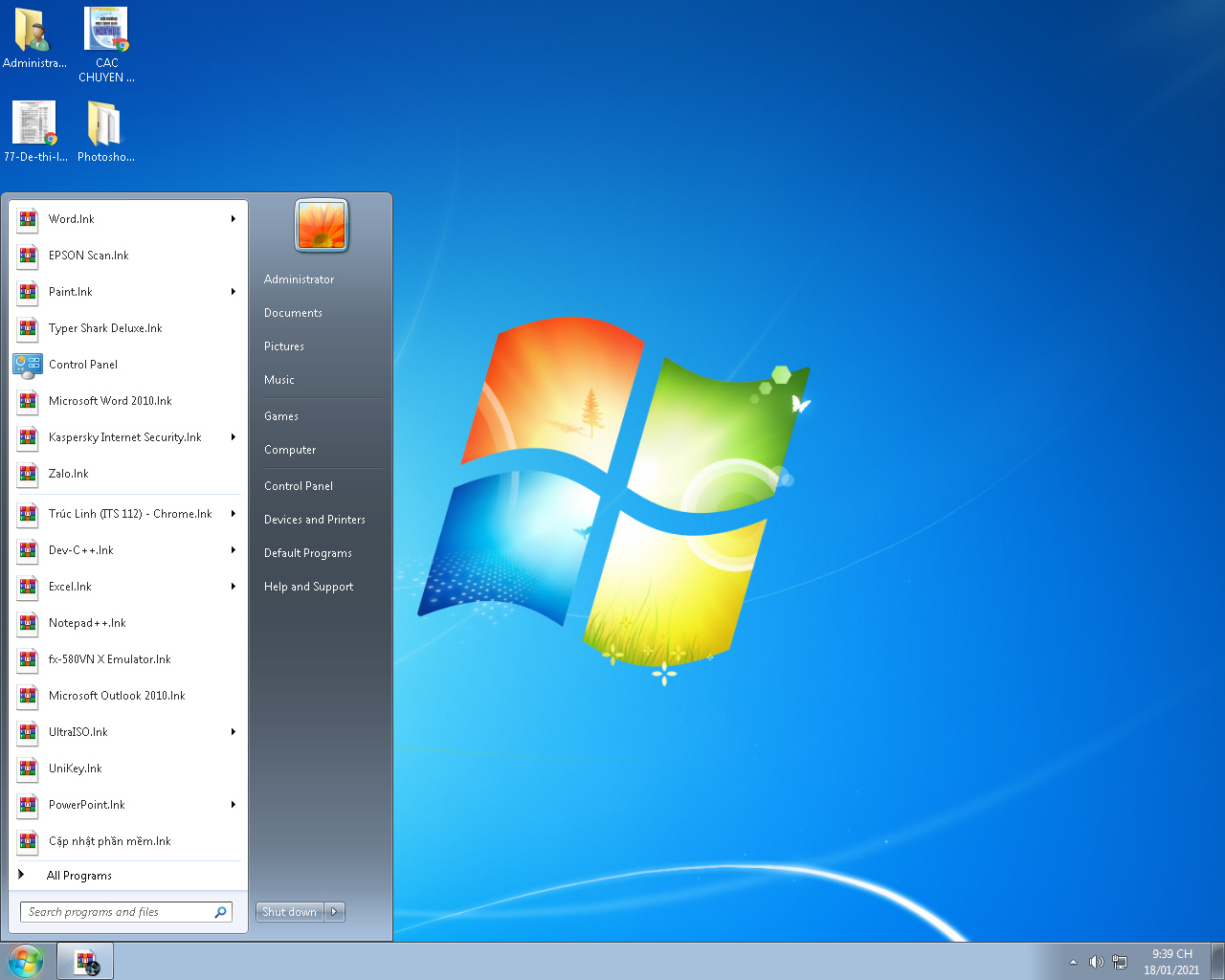This screenshot has width=1225, height=980.
Task: Open Computer from Start menu
Action: [x=290, y=450]
